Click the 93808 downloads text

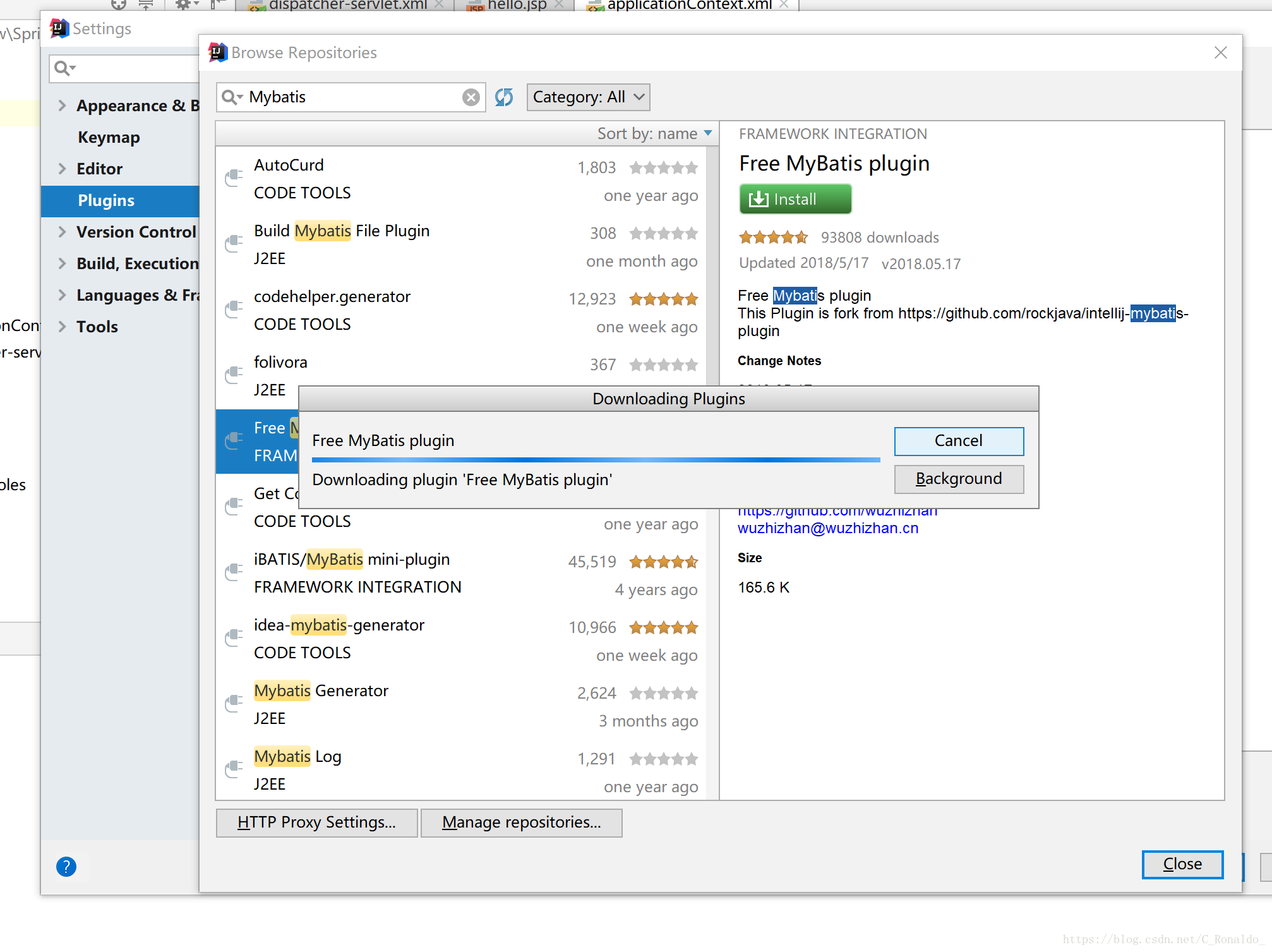click(x=880, y=238)
